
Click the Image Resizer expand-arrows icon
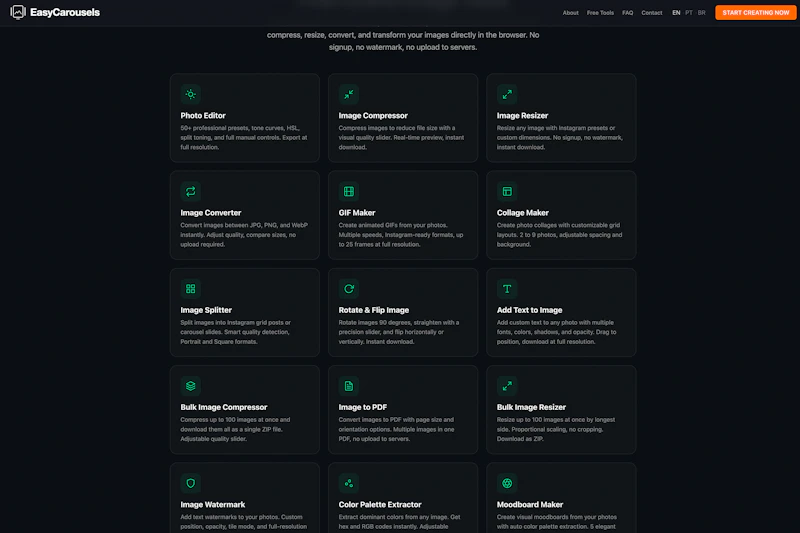click(507, 94)
